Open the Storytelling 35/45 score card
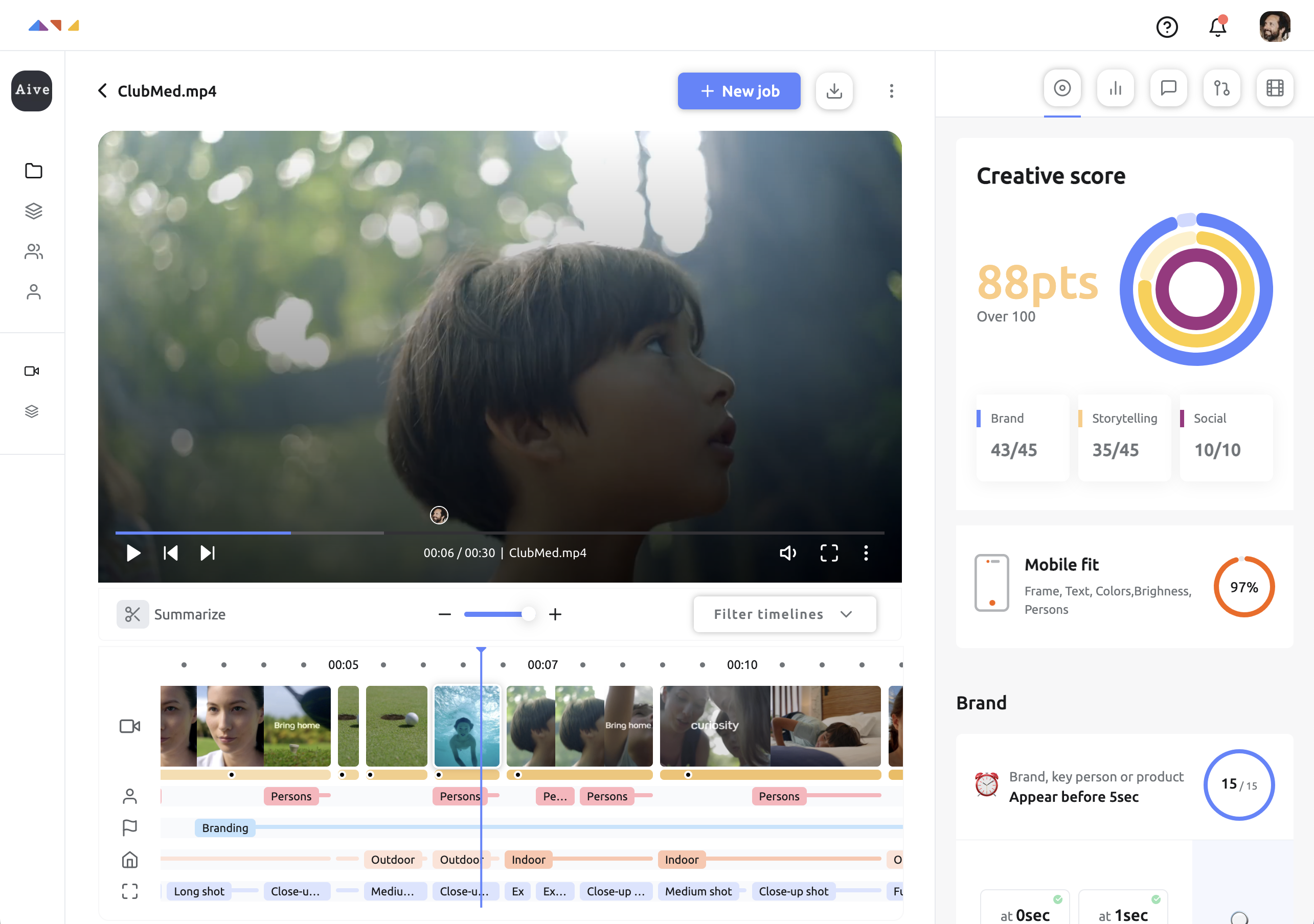1314x924 pixels. click(x=1124, y=437)
